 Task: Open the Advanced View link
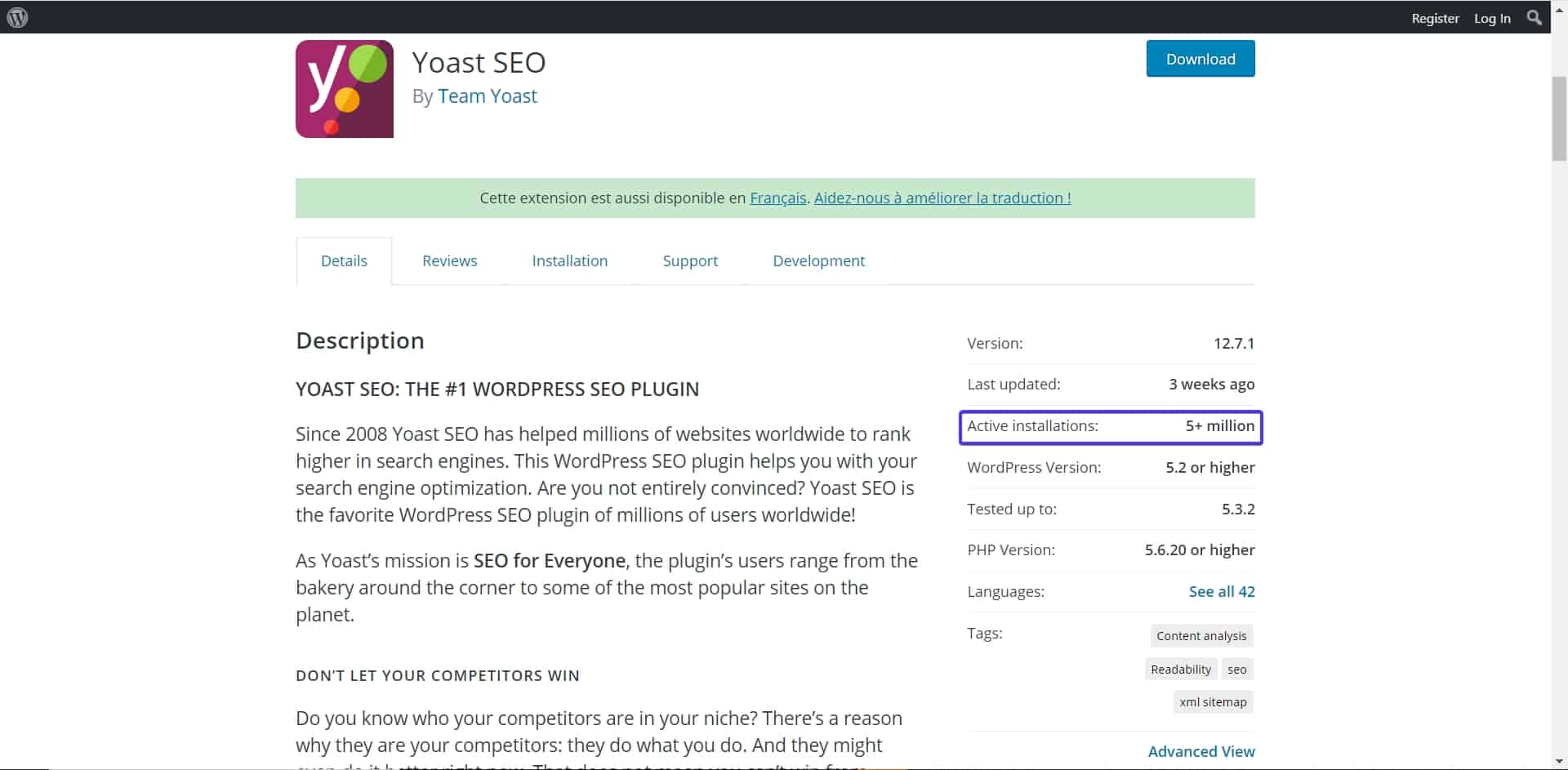click(1201, 751)
